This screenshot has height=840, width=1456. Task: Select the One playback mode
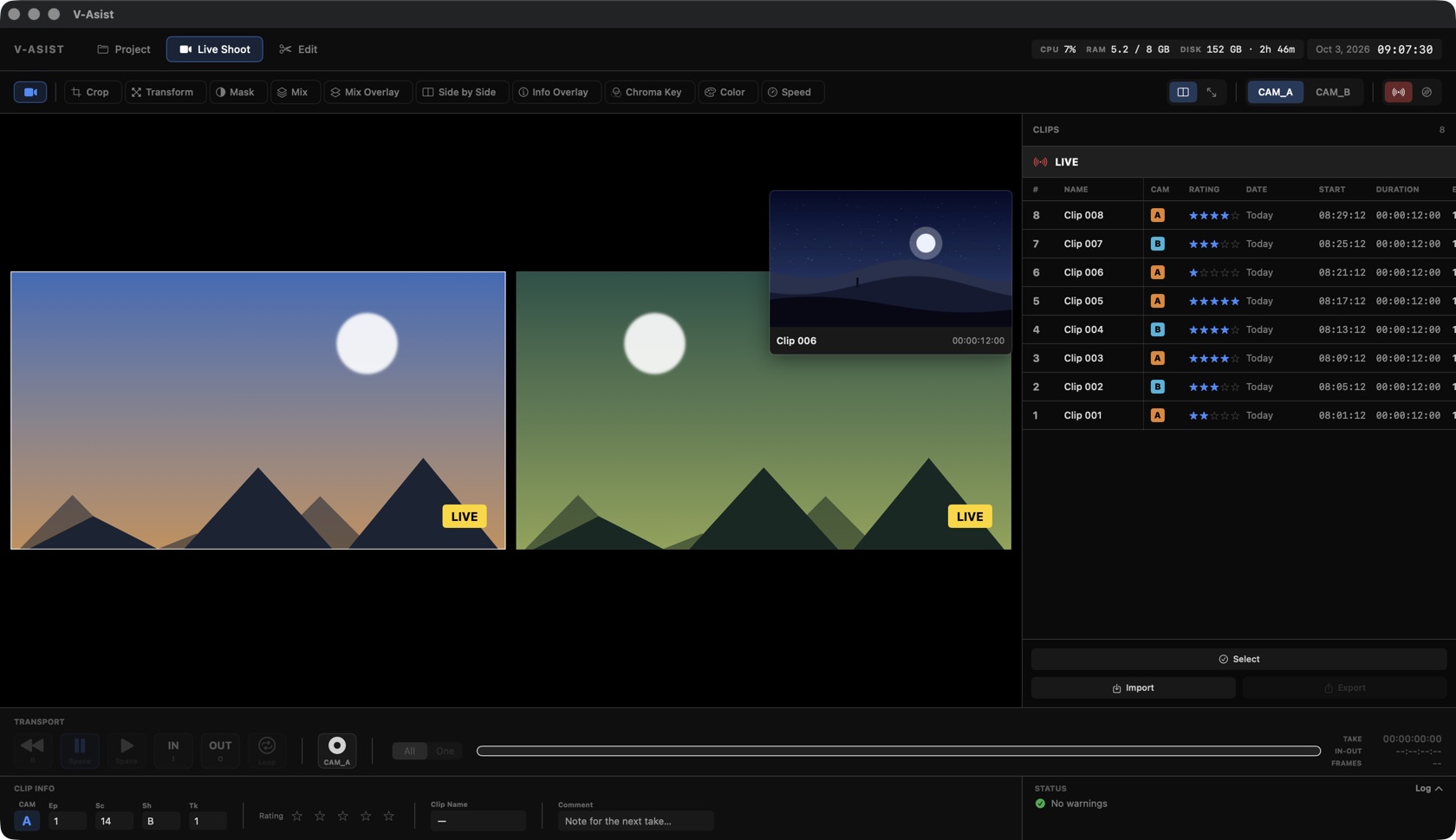445,751
